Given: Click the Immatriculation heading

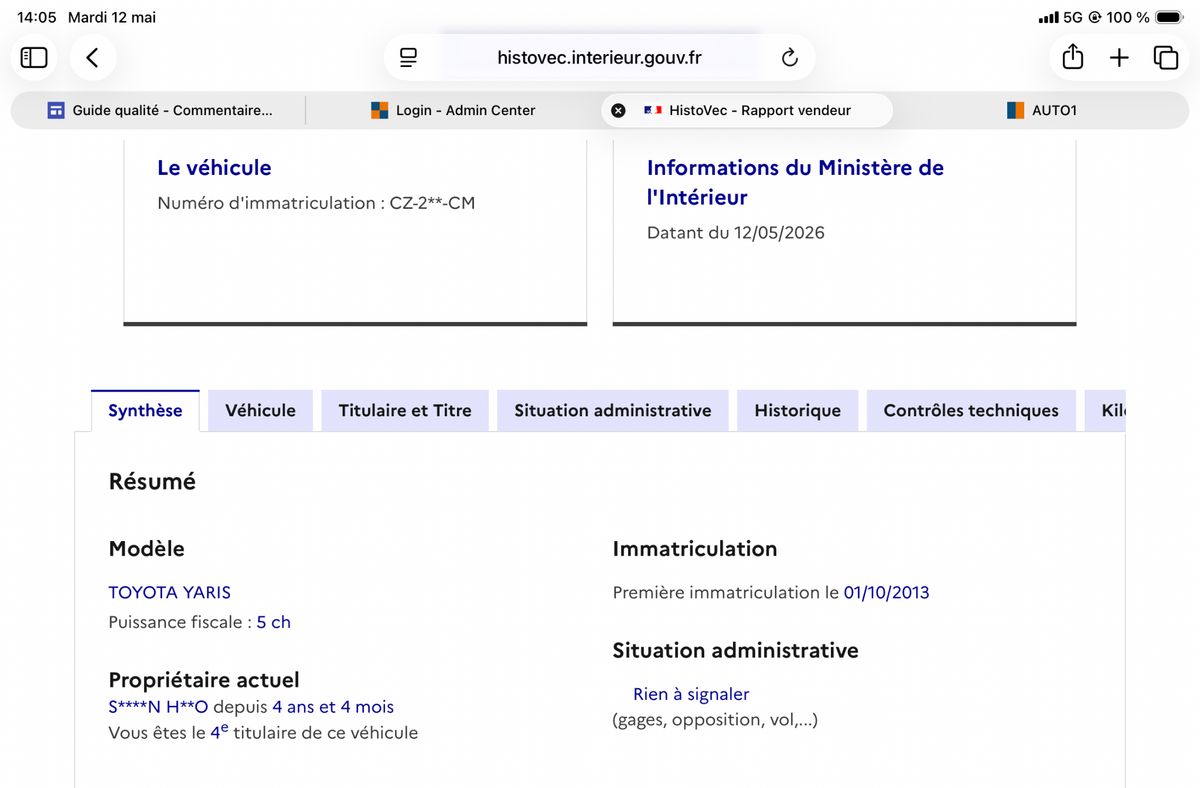Looking at the screenshot, I should pyautogui.click(x=695, y=548).
